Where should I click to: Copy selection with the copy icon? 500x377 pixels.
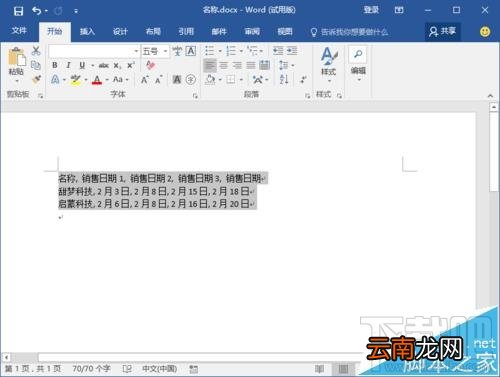pos(36,65)
